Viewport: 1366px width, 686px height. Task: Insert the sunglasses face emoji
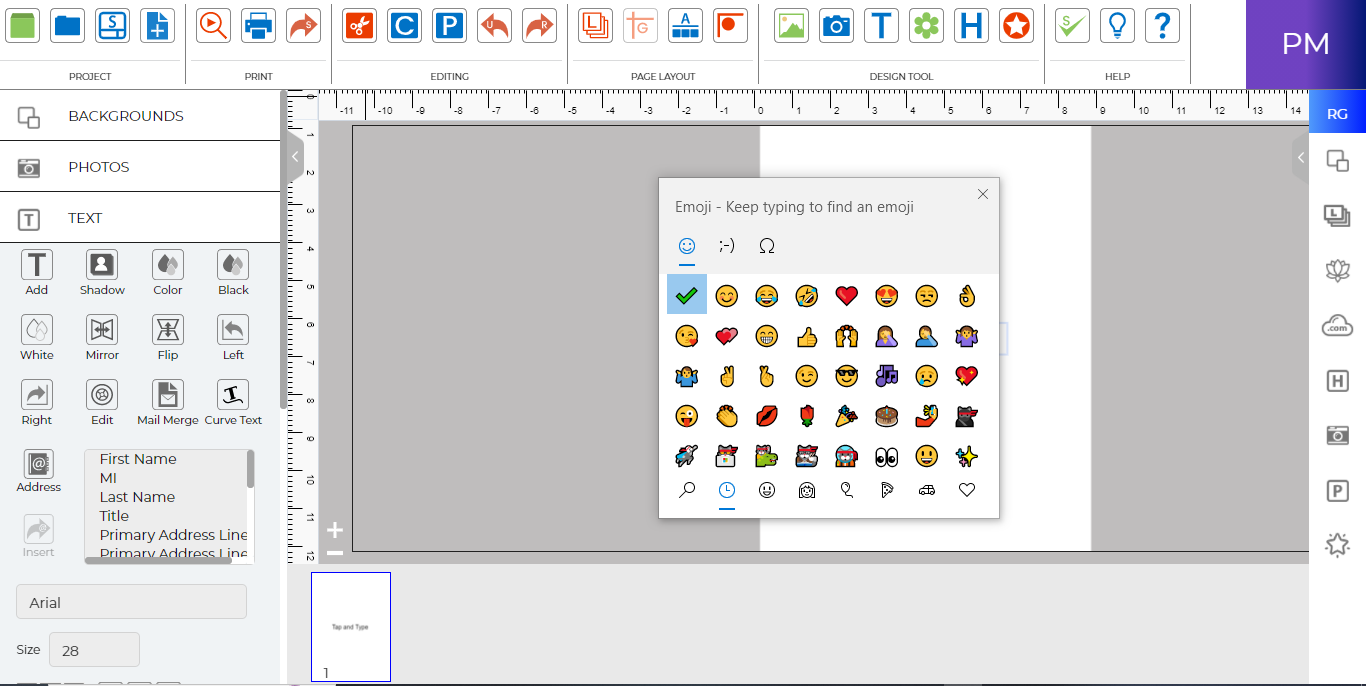(x=847, y=376)
